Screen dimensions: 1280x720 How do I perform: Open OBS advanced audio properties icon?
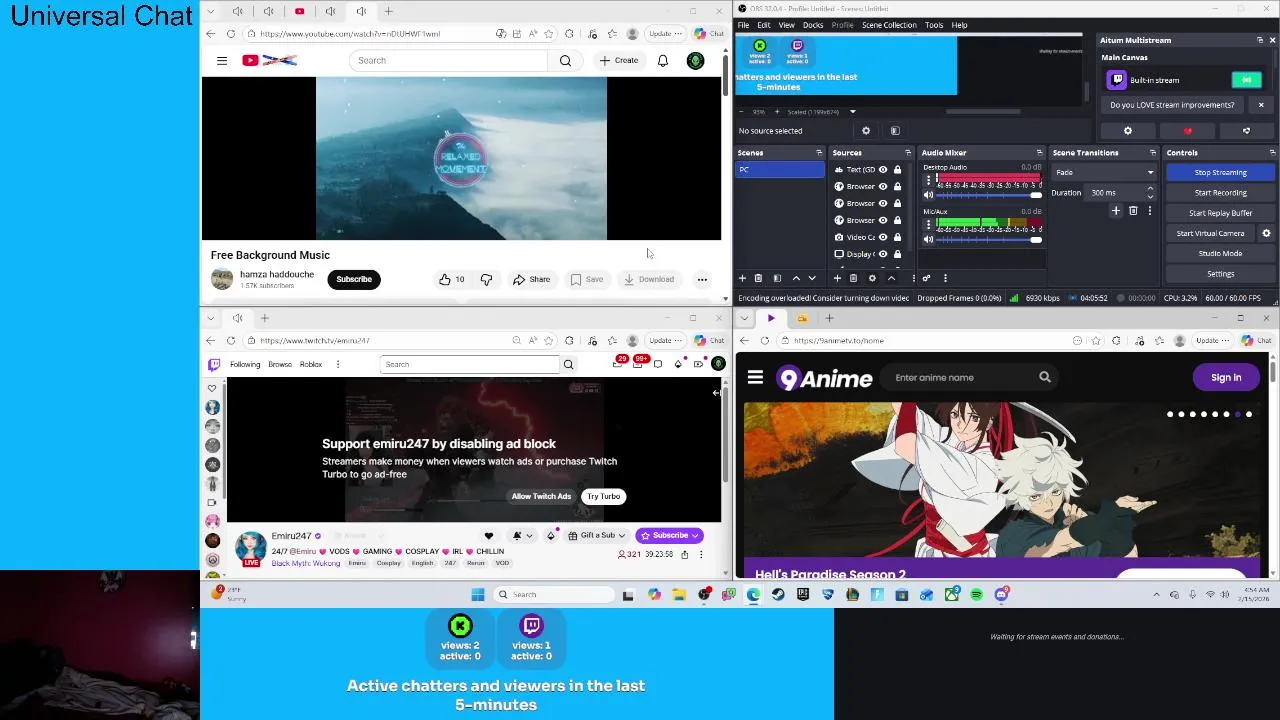pos(926,278)
